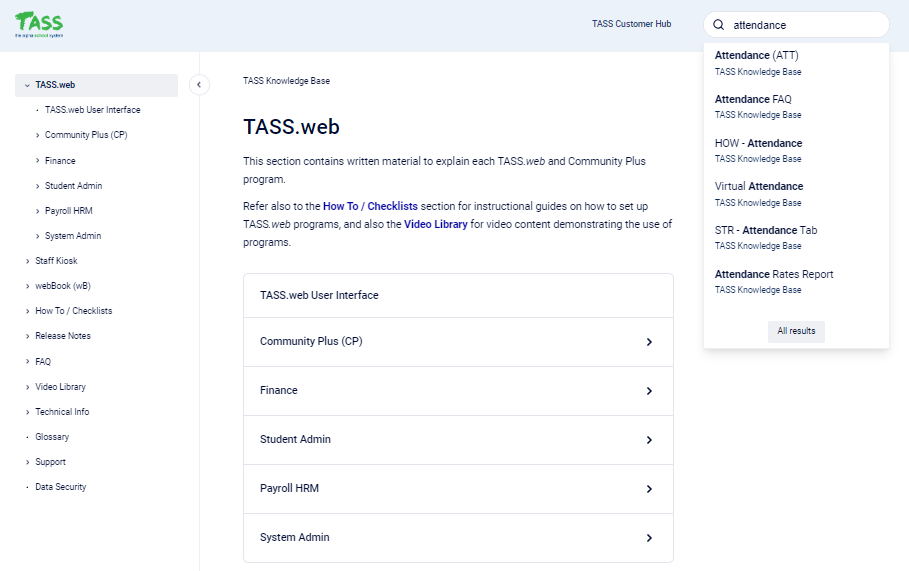Click the All results button
Viewport: 909px width, 571px height.
[796, 331]
